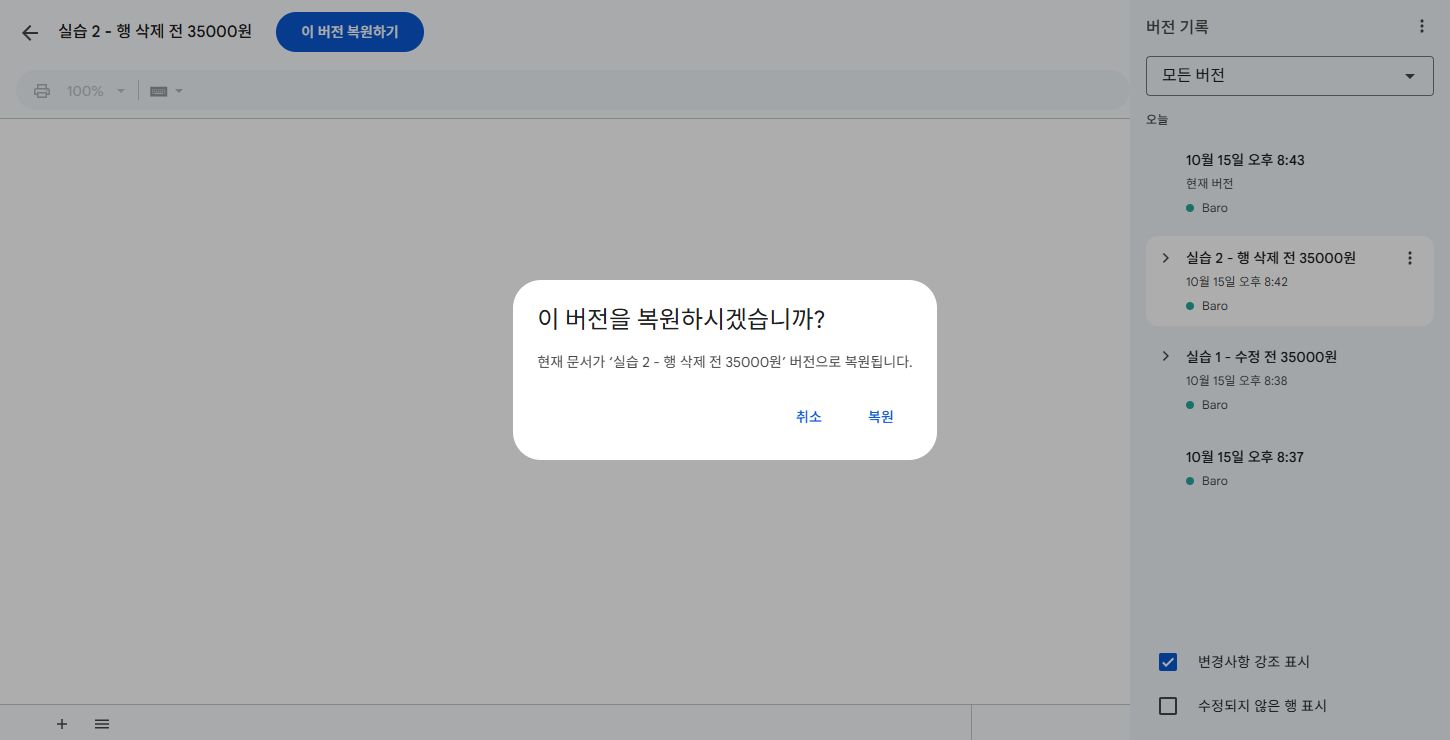Open the 100% zoom dropdown
1450x740 pixels.
[x=96, y=91]
